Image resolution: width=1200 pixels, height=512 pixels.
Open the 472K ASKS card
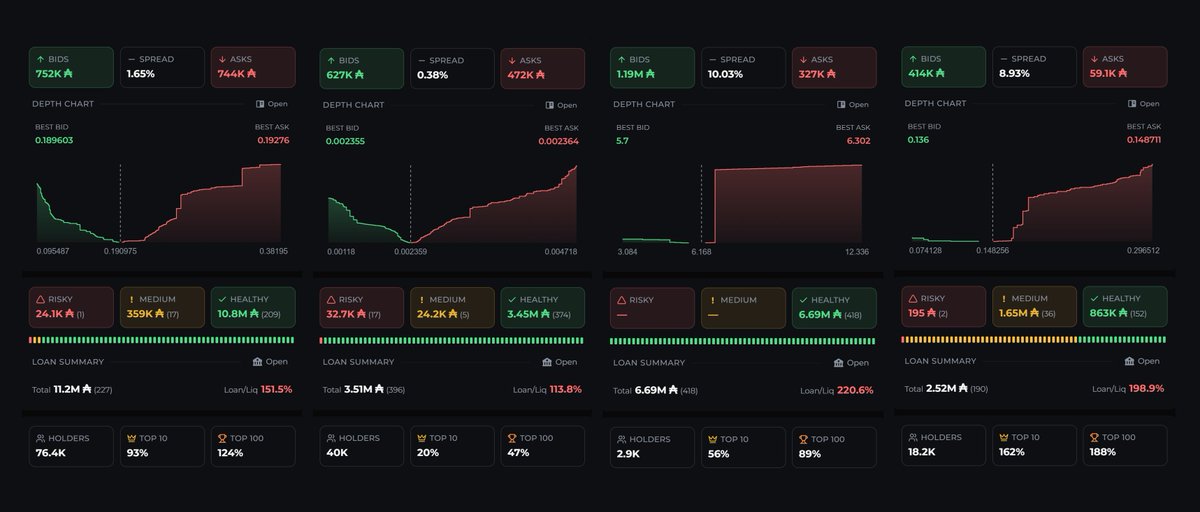[x=543, y=67]
